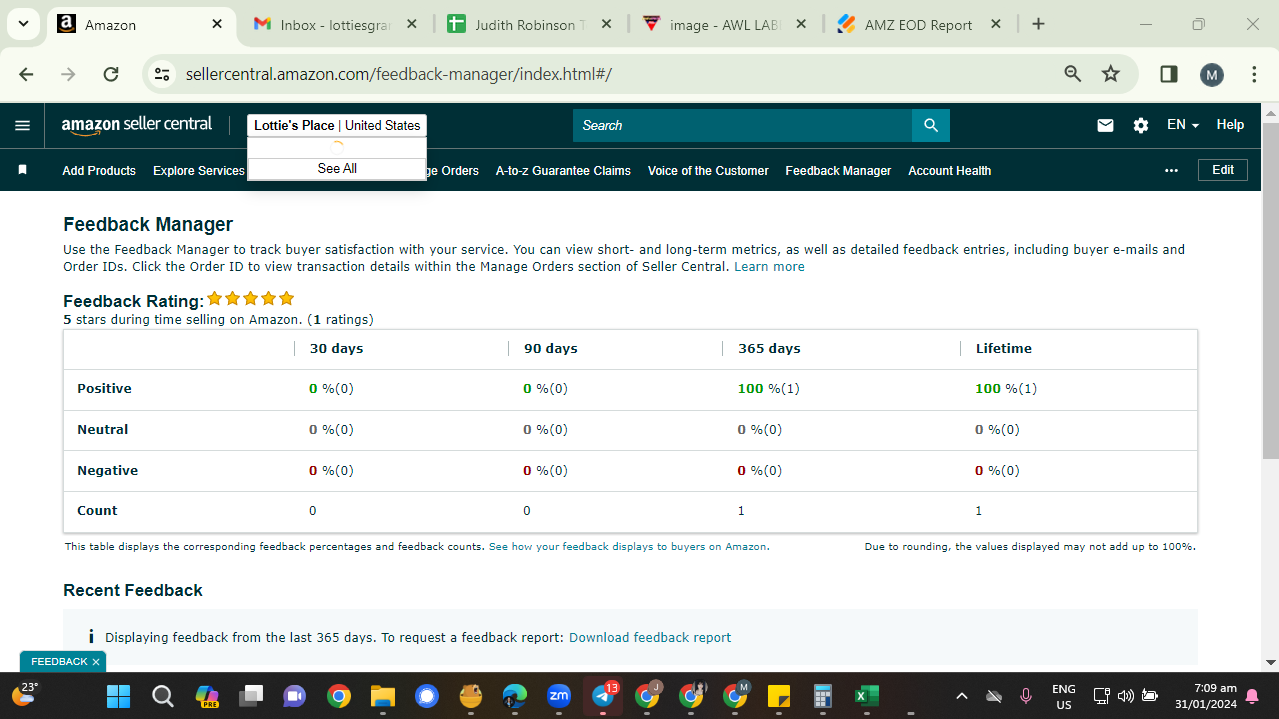Viewport: 1279px width, 719px height.
Task: Click the 30 days column header
Action: point(336,349)
